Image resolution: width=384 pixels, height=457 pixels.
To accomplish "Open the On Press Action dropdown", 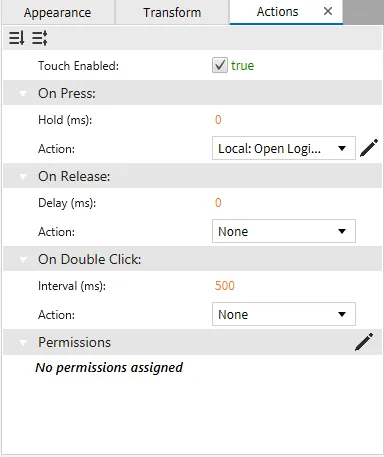I will pos(284,148).
